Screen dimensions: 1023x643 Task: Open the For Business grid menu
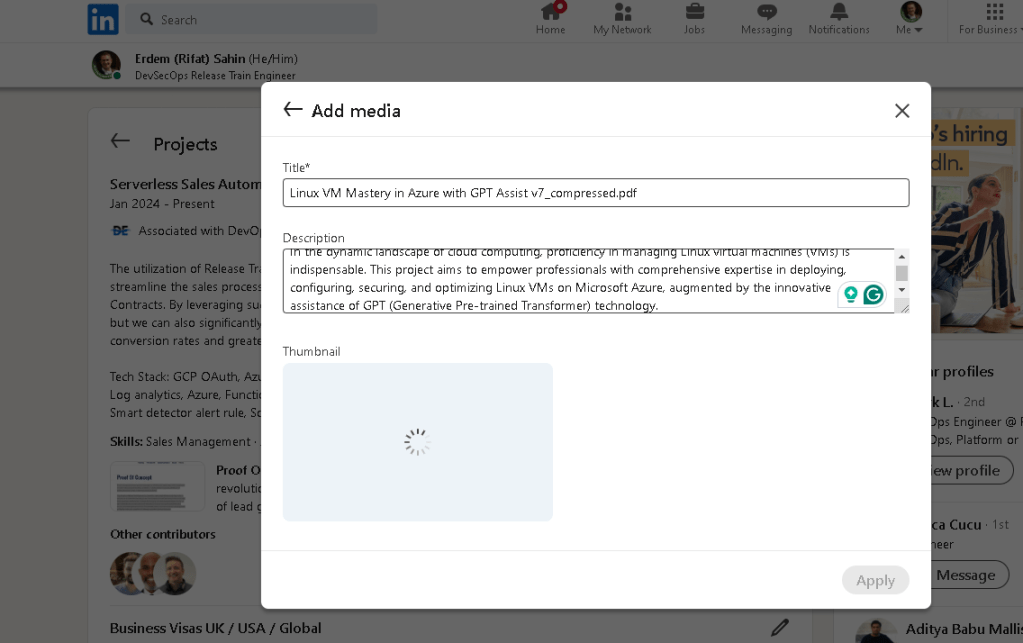point(990,19)
